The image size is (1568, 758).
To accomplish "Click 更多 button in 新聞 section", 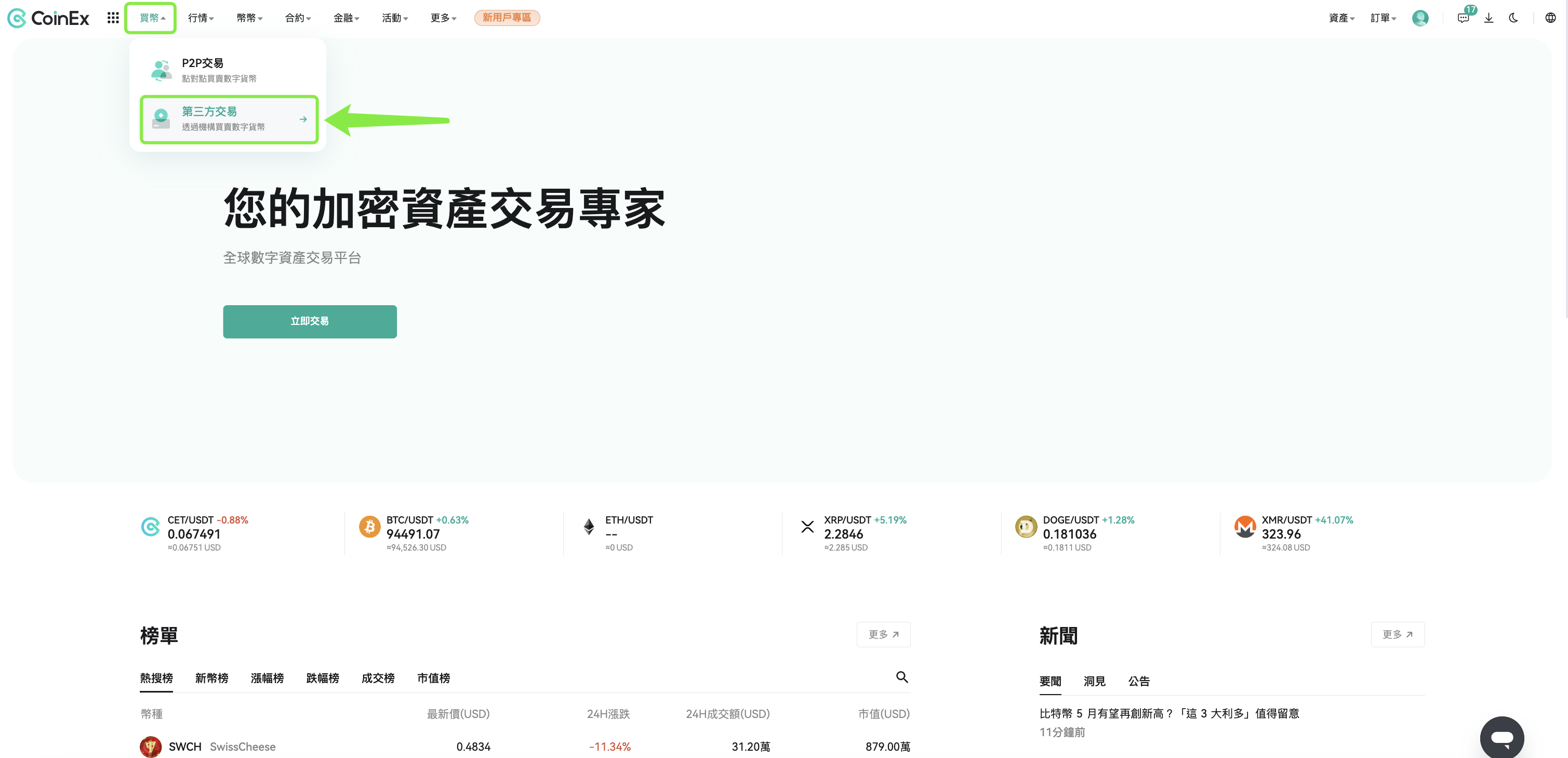I will (x=1398, y=634).
